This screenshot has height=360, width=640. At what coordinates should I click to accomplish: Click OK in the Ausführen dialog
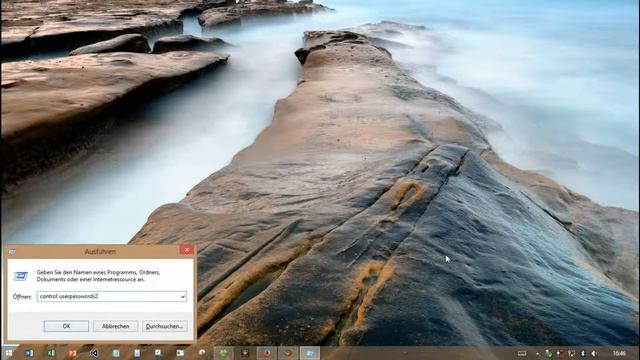coord(66,326)
